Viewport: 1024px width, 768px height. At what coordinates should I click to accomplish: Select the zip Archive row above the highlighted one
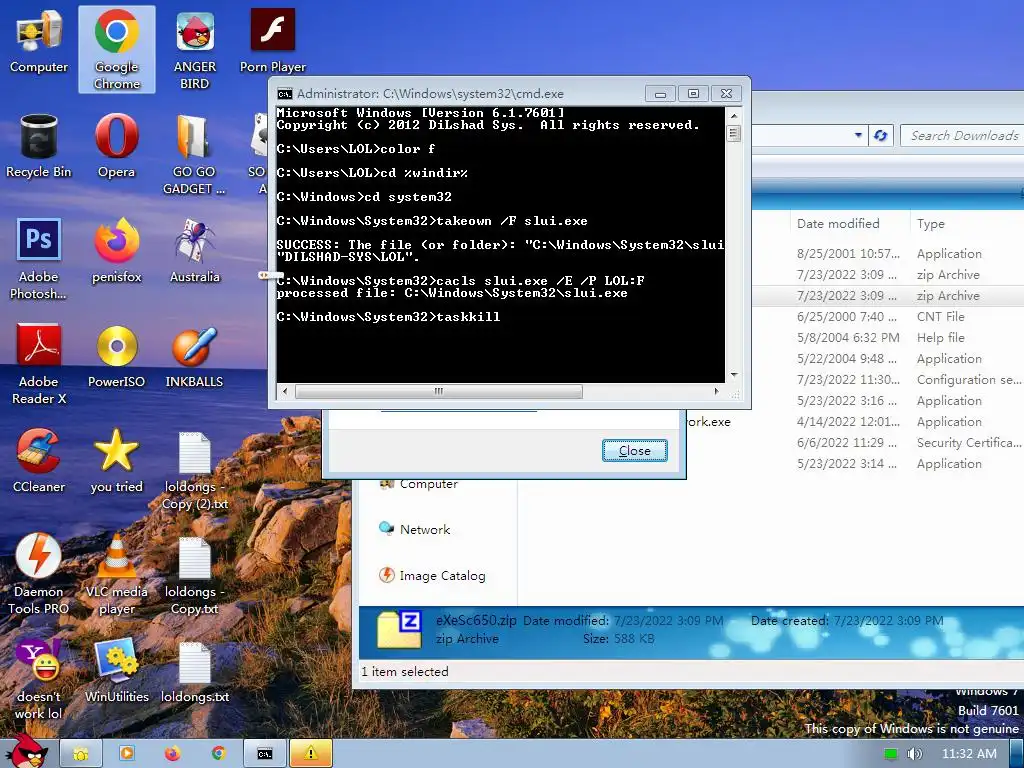888,274
